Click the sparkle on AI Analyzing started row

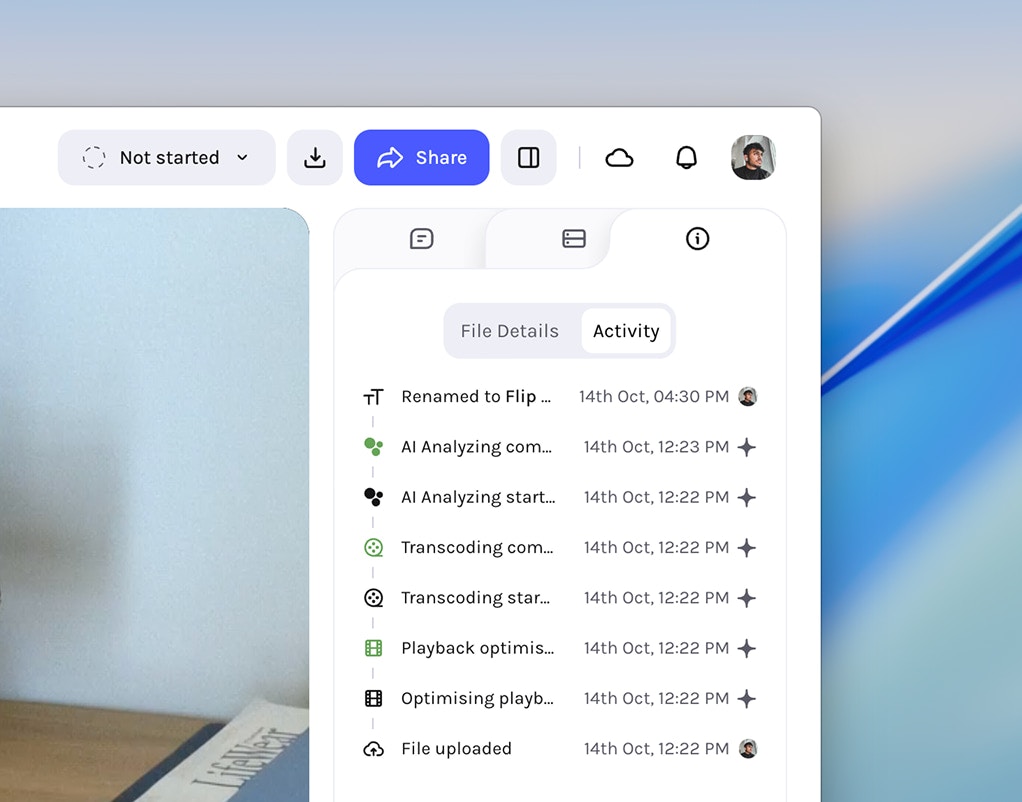tap(747, 497)
